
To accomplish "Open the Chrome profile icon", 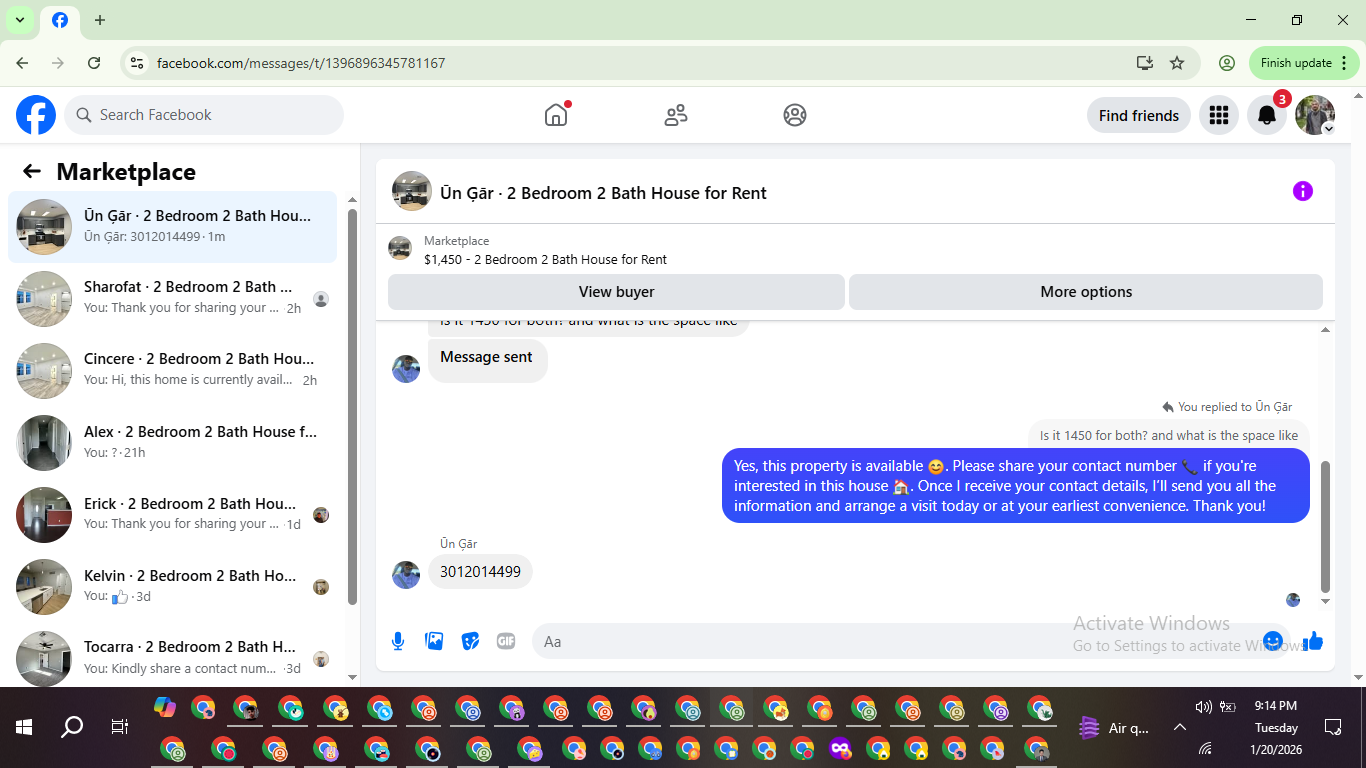I will tap(1227, 63).
